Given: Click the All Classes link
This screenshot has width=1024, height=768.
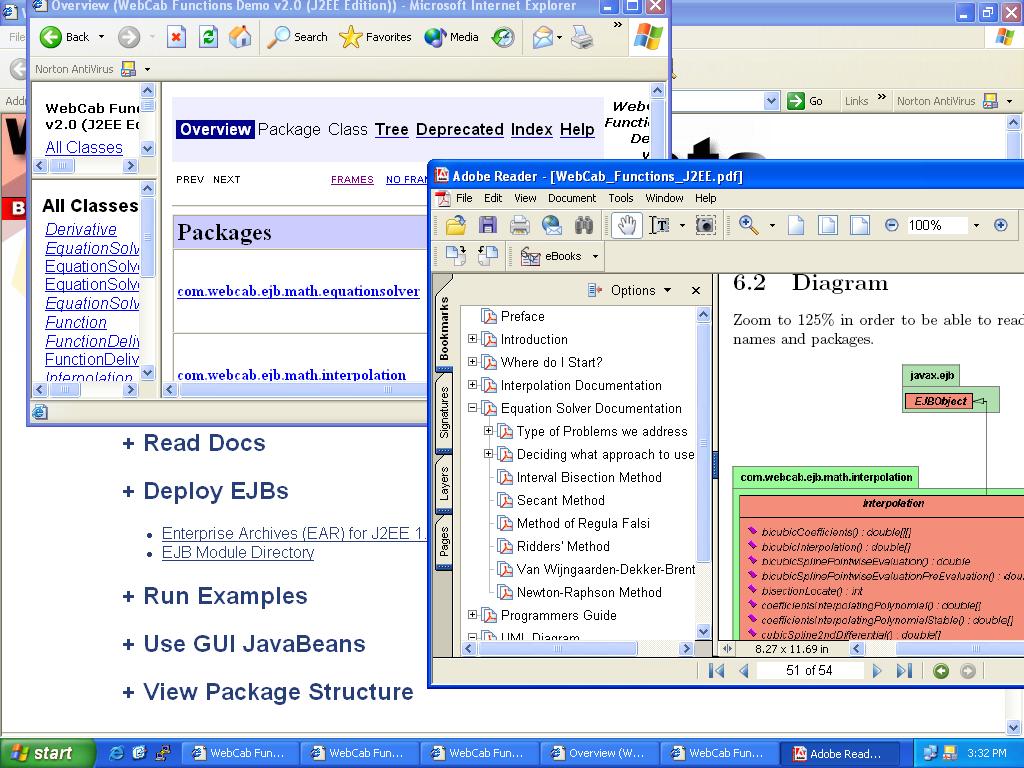Looking at the screenshot, I should pos(84,148).
